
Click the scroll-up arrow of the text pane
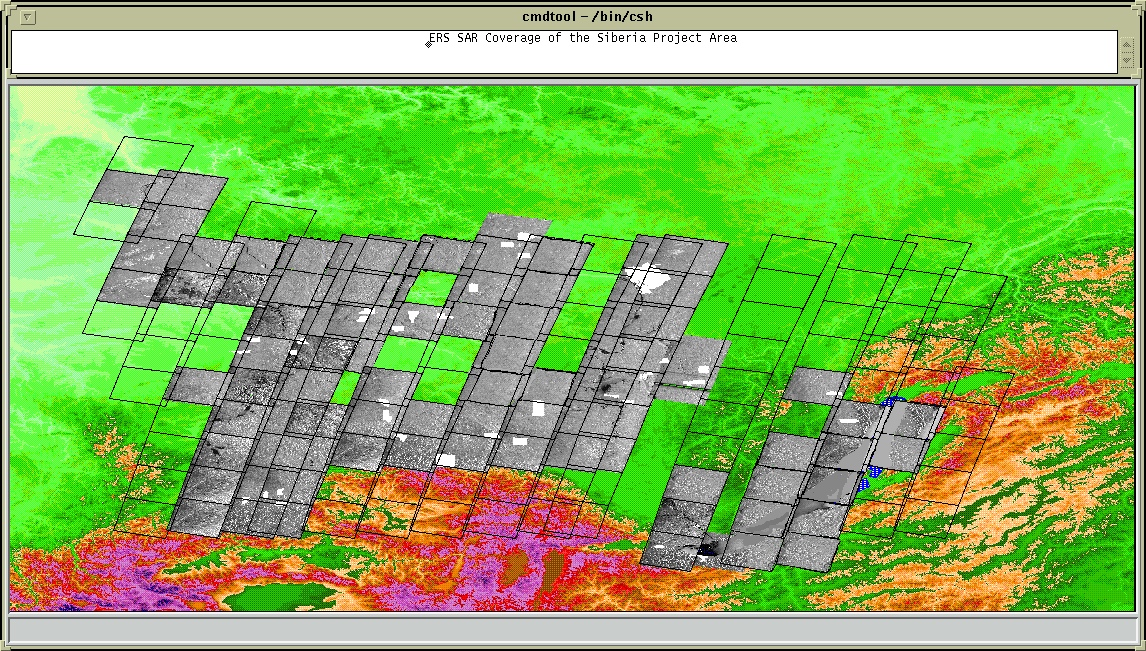(x=1127, y=45)
